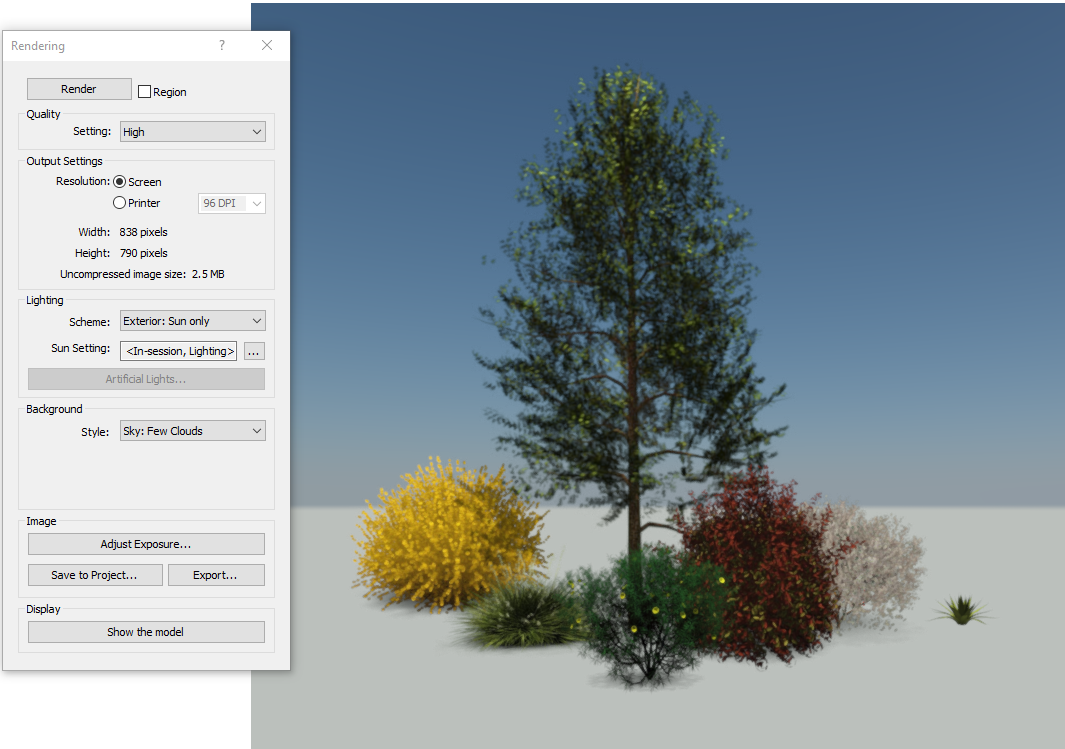
Task: Open sun settings via the ellipsis button
Action: click(x=254, y=351)
